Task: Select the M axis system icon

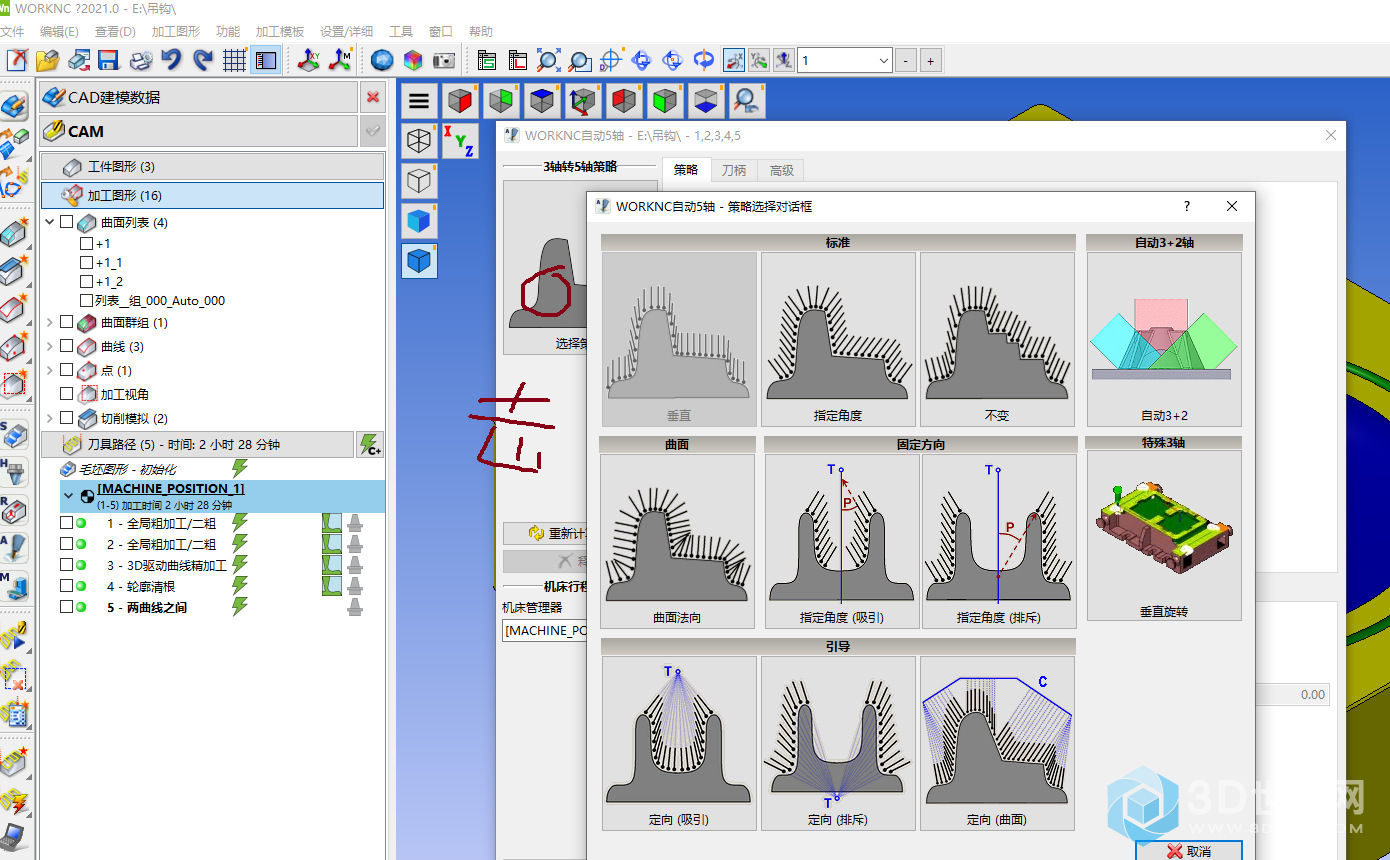Action: pyautogui.click(x=340, y=60)
